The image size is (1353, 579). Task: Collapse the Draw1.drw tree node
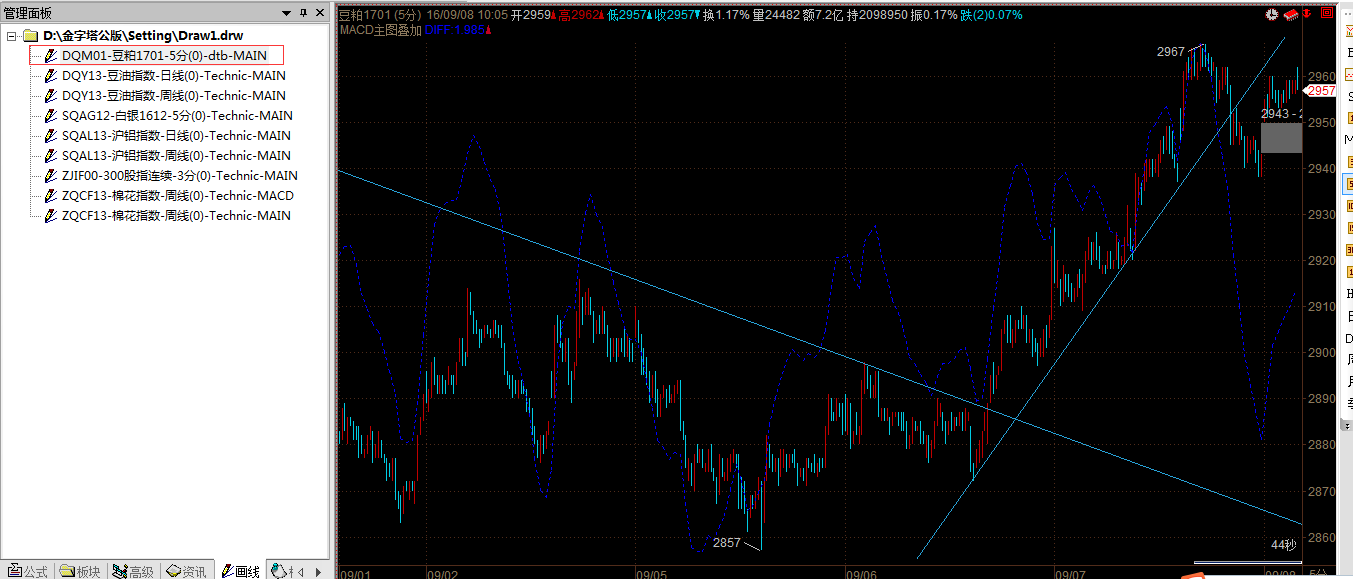coord(11,36)
